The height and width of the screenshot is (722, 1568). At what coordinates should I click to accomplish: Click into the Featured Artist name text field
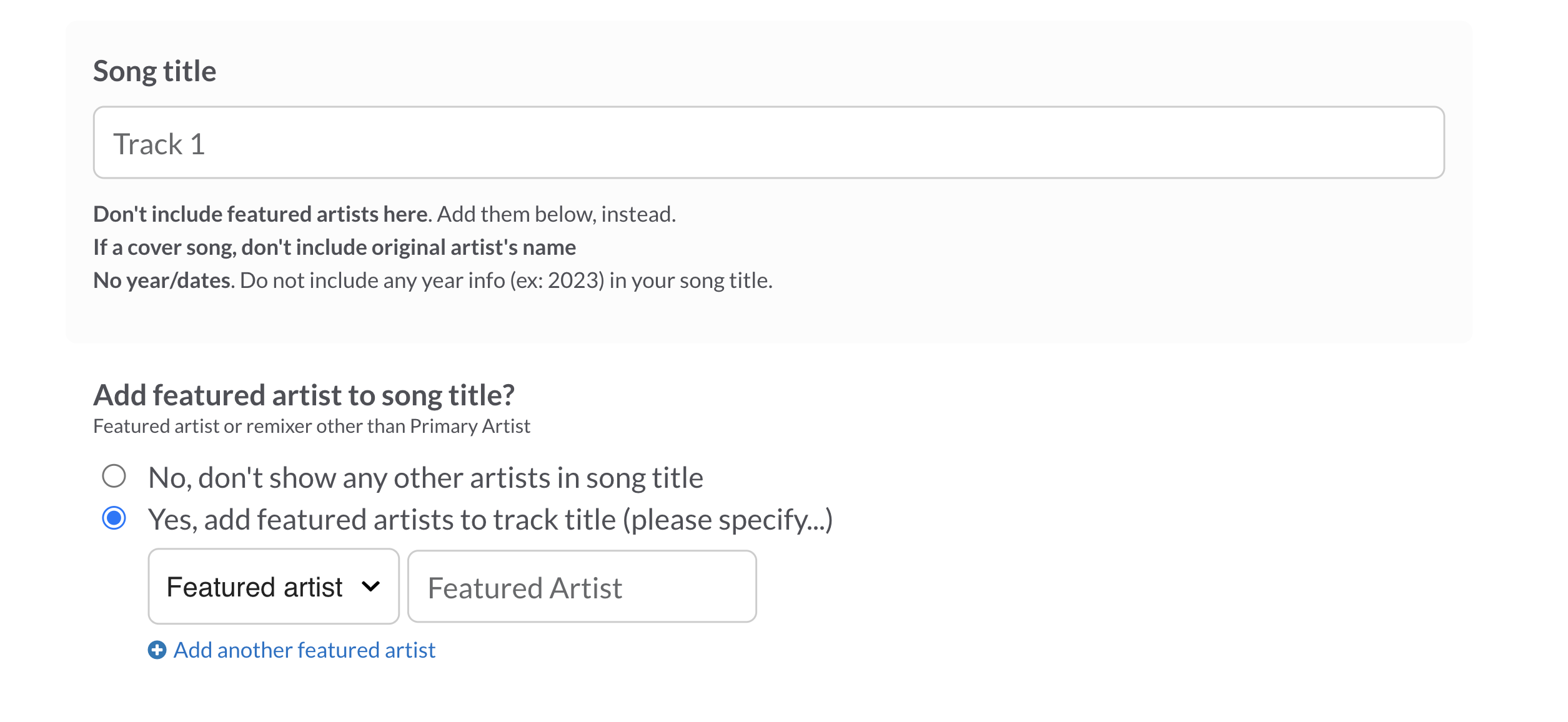point(582,587)
